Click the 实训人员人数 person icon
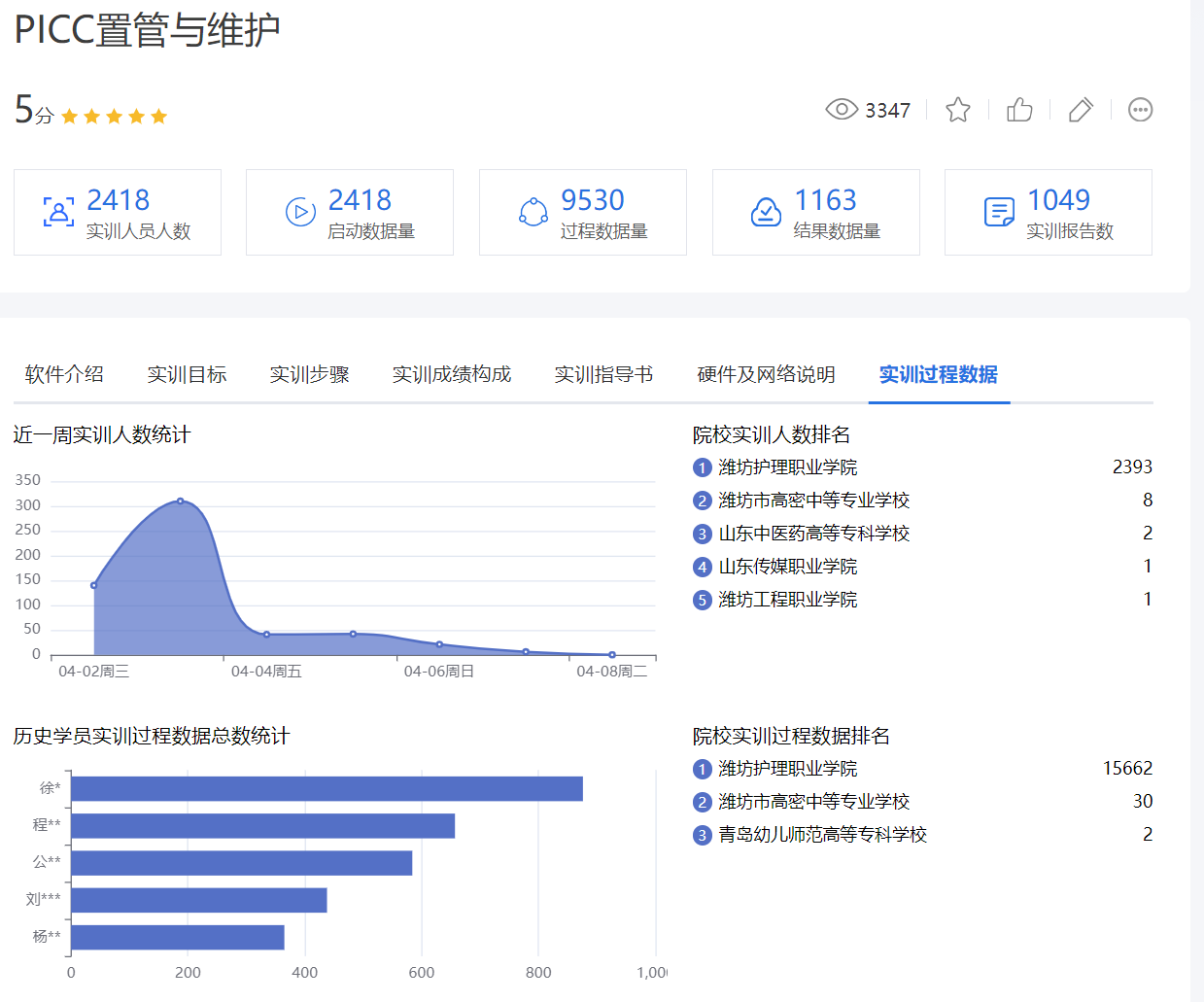The height and width of the screenshot is (1002, 1204). coord(58,212)
